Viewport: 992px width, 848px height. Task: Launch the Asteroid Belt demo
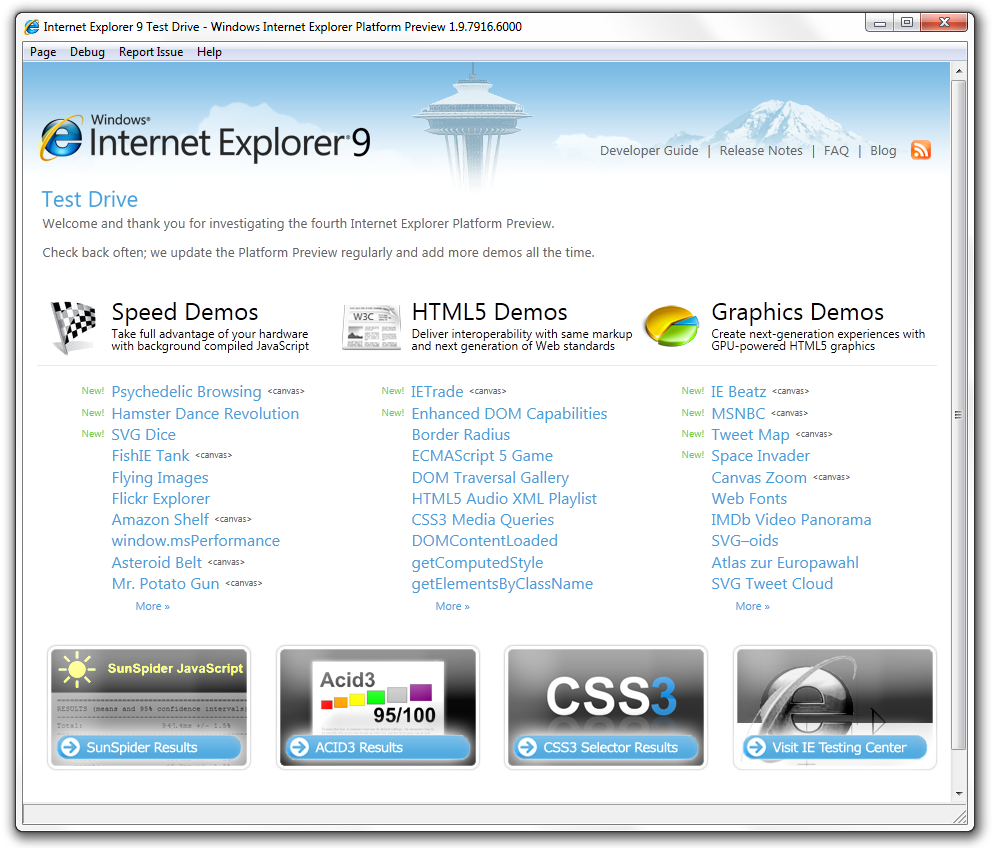[157, 563]
